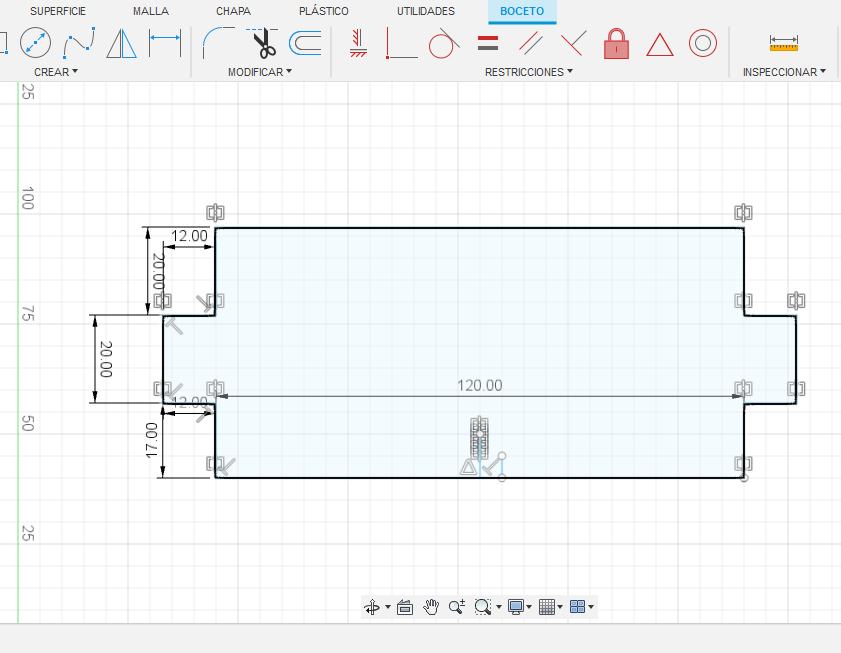Open Grid and Snaps settings icon
Image resolution: width=841 pixels, height=653 pixels.
pyautogui.click(x=547, y=607)
